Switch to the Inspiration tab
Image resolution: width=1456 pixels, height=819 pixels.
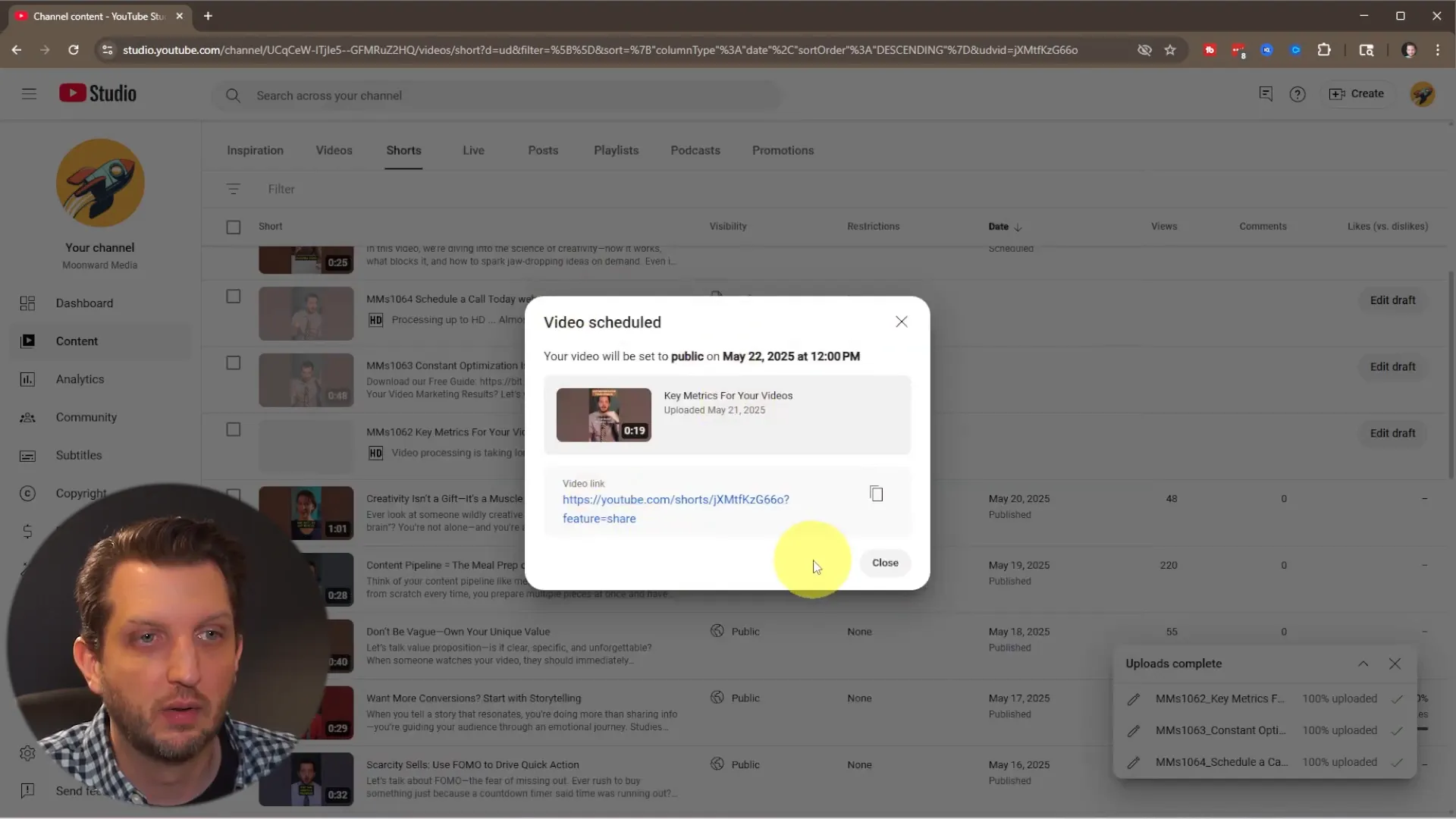point(255,150)
